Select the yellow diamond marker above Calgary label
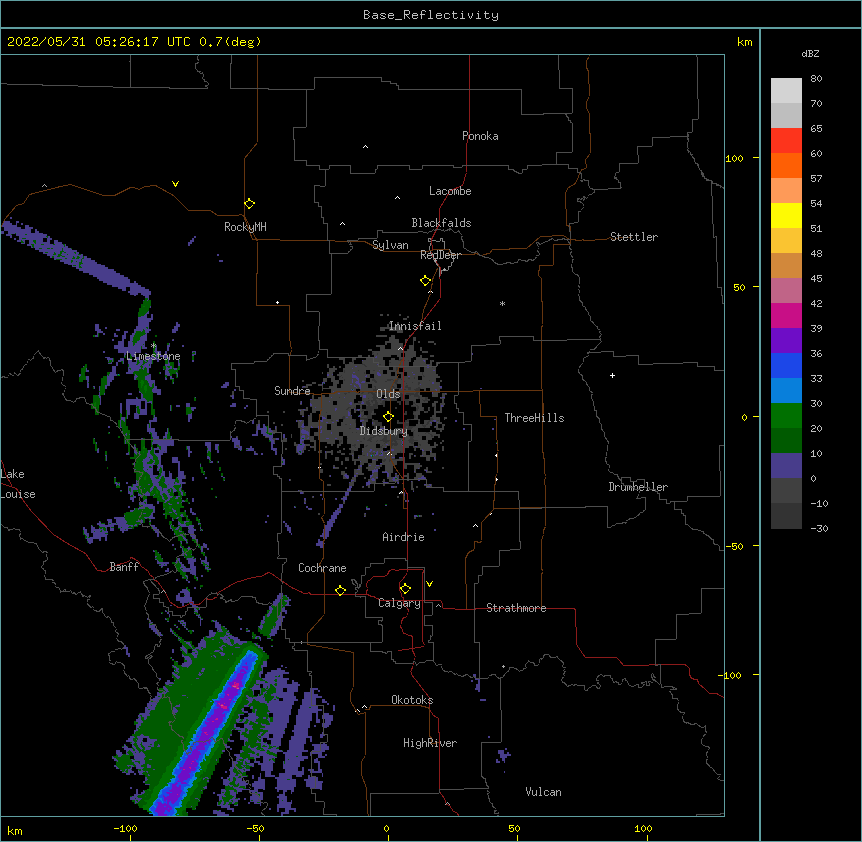The image size is (862, 842). (x=405, y=589)
